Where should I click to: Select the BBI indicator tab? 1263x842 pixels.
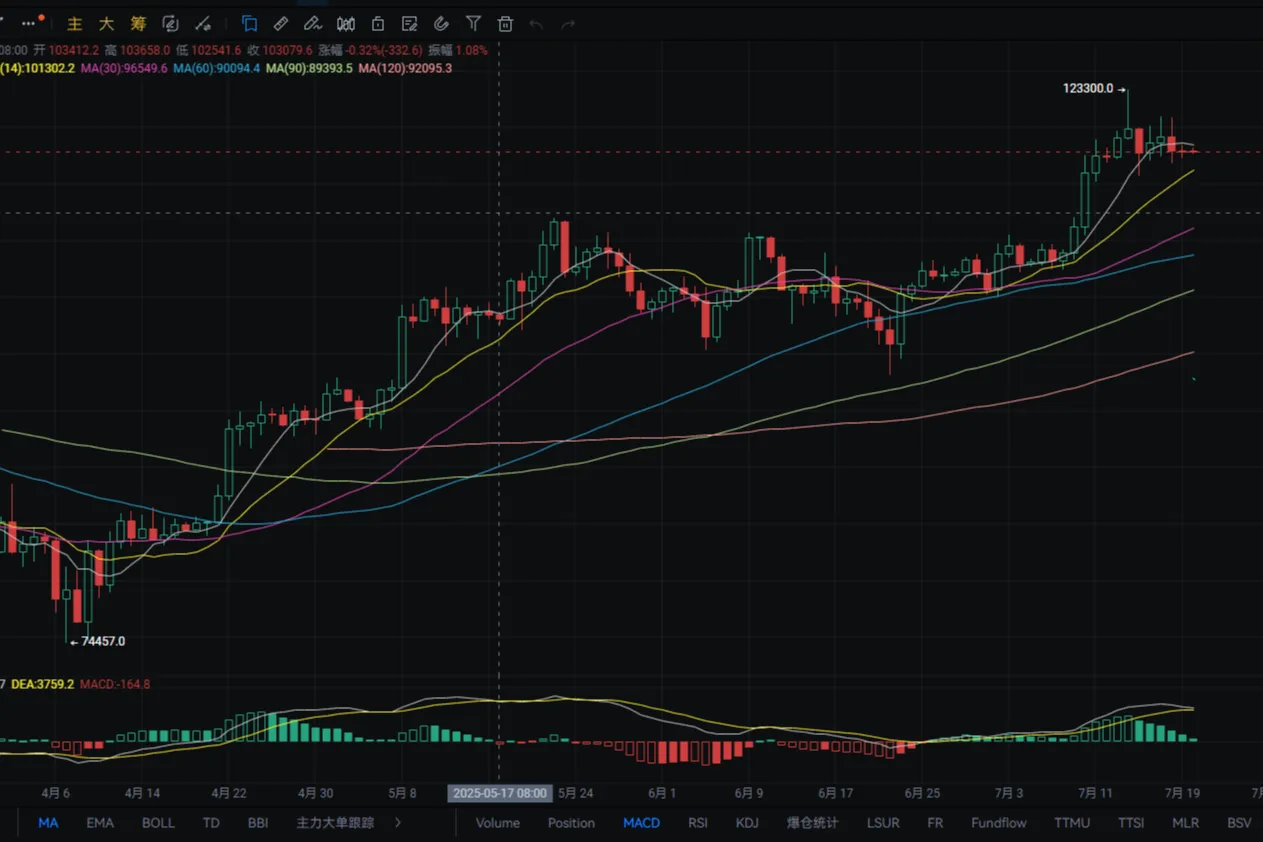[258, 823]
